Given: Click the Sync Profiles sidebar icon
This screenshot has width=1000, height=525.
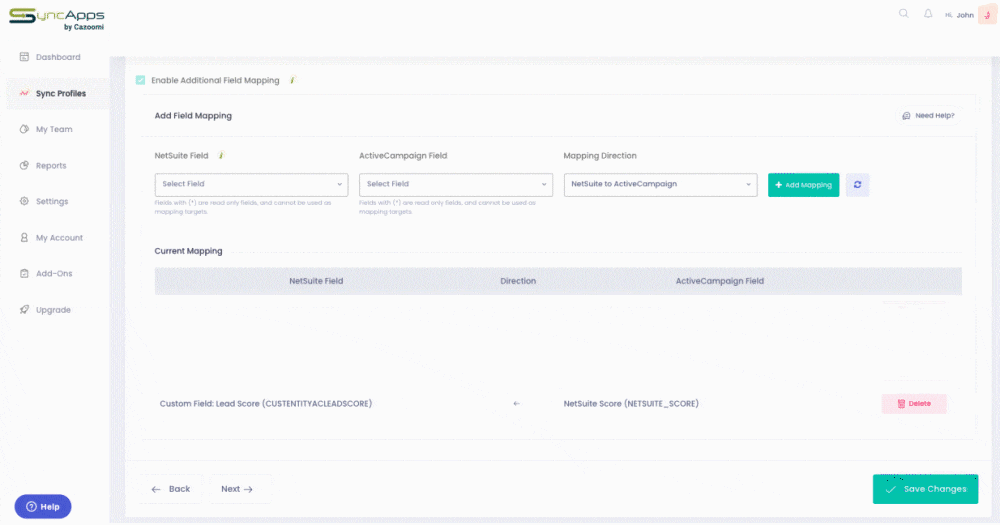Looking at the screenshot, I should coord(24,93).
